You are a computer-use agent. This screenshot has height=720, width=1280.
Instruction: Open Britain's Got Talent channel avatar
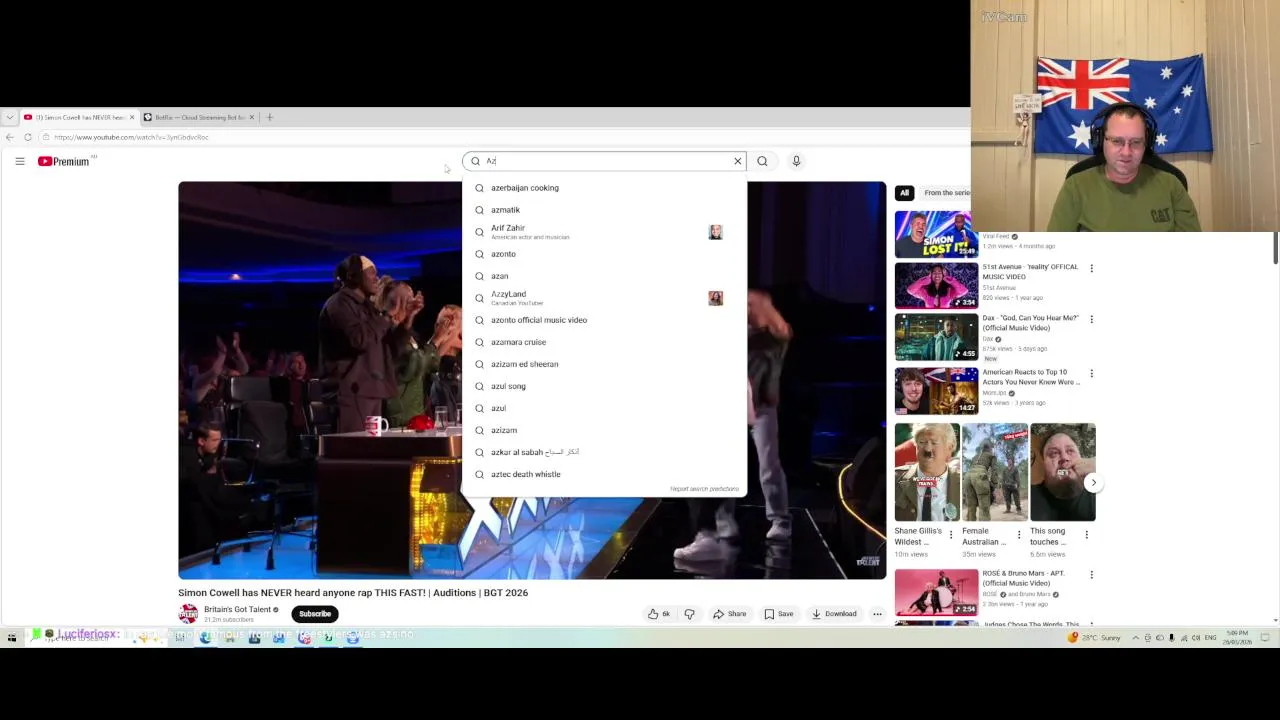[188, 614]
